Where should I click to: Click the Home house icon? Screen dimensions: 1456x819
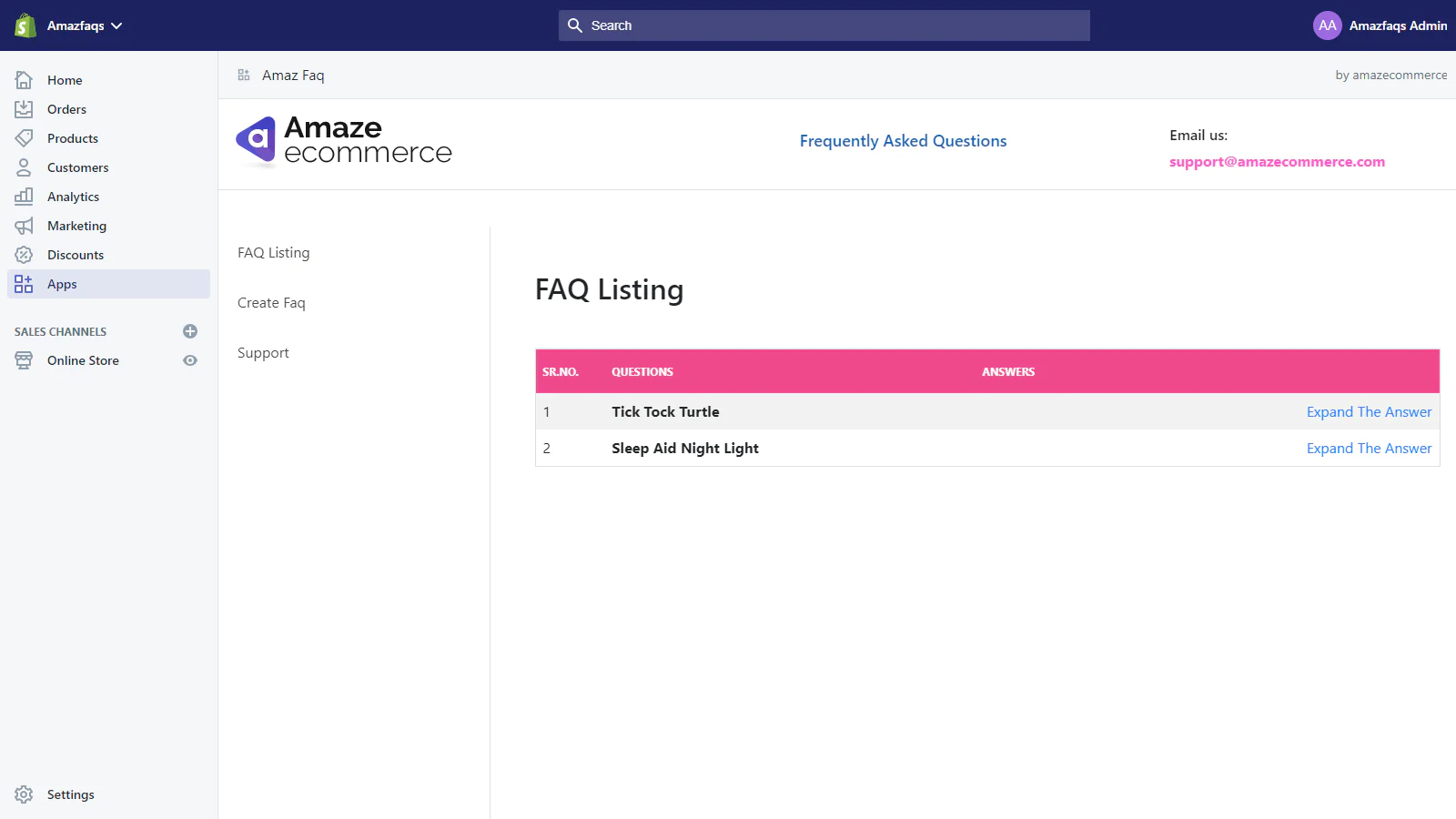[24, 80]
